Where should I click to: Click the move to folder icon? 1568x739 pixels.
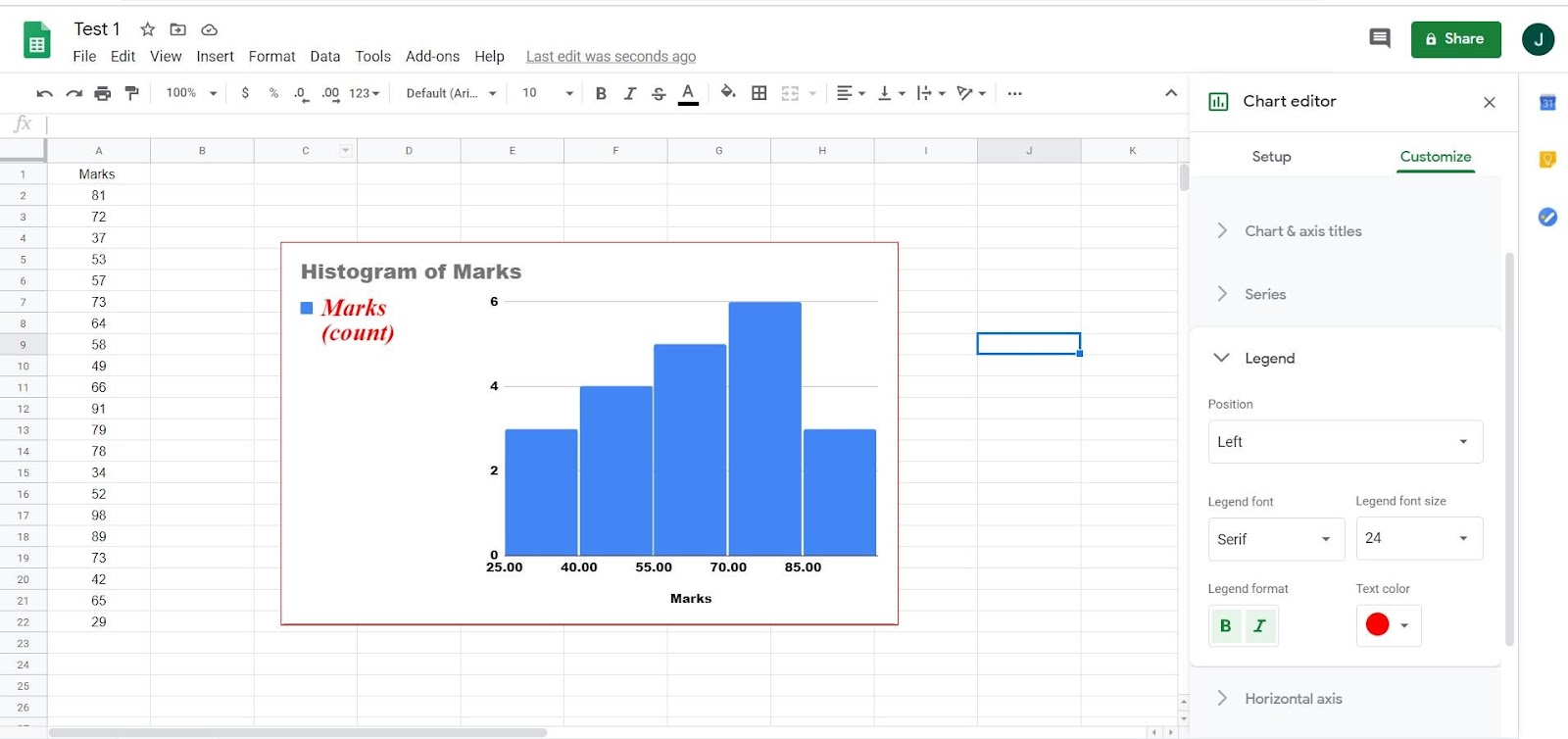178,29
